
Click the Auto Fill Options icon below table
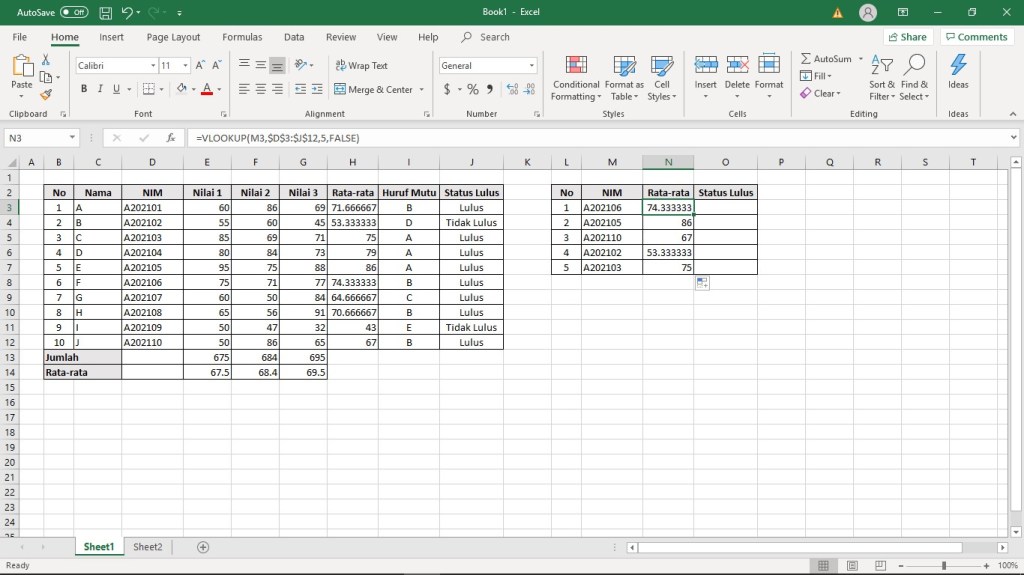coord(702,284)
